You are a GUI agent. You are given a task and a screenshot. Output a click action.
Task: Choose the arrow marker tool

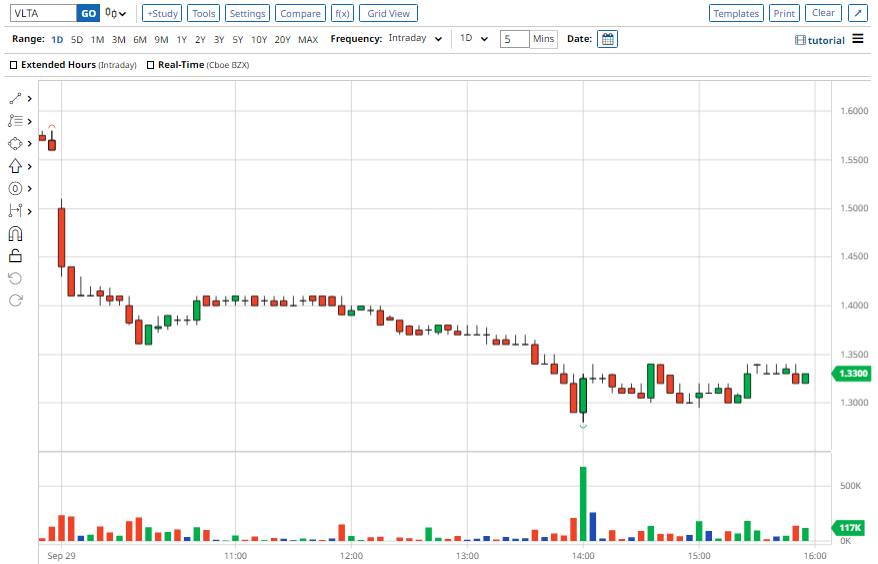(x=15, y=166)
